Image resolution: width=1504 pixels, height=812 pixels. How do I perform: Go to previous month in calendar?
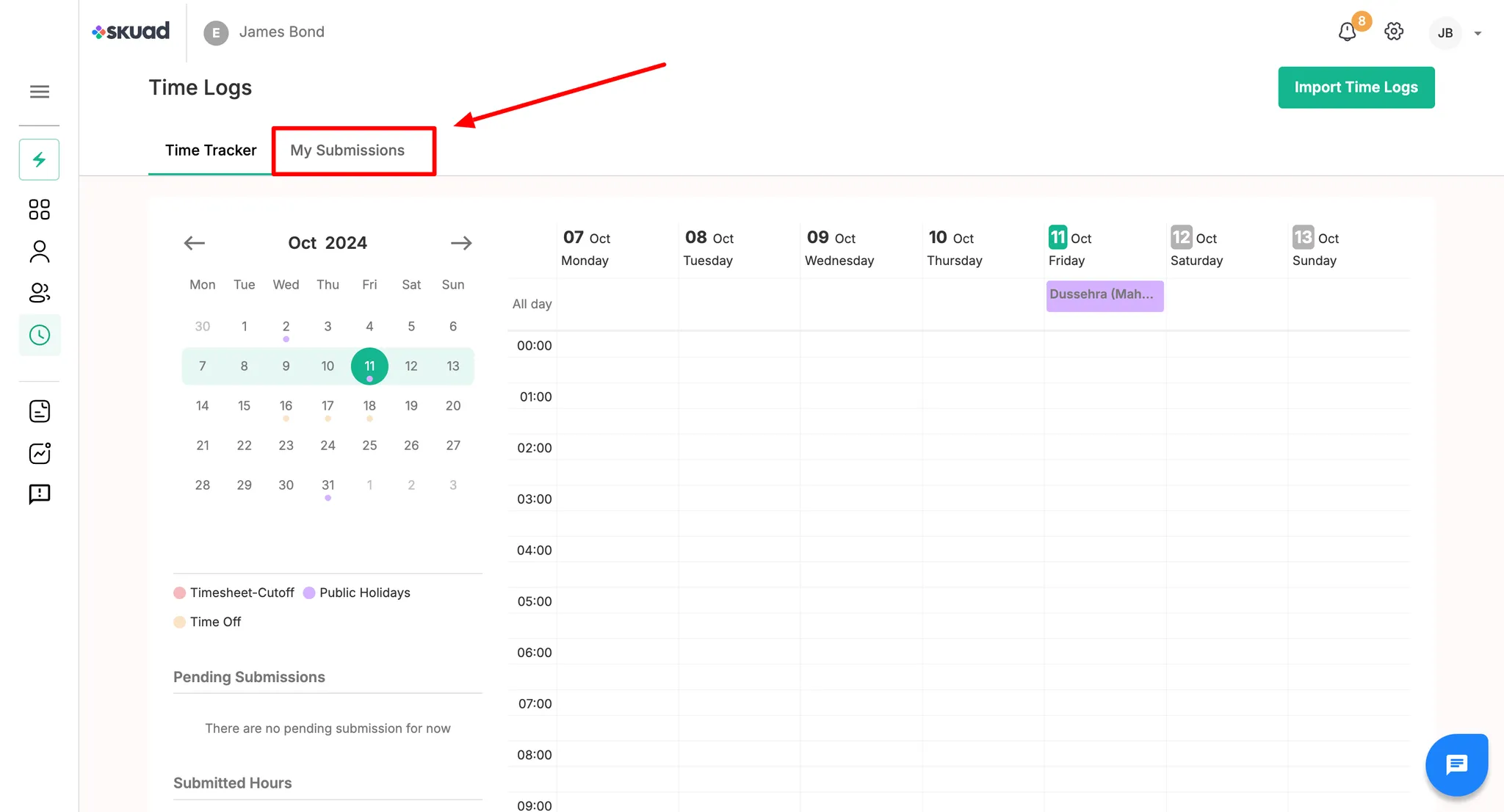(194, 243)
